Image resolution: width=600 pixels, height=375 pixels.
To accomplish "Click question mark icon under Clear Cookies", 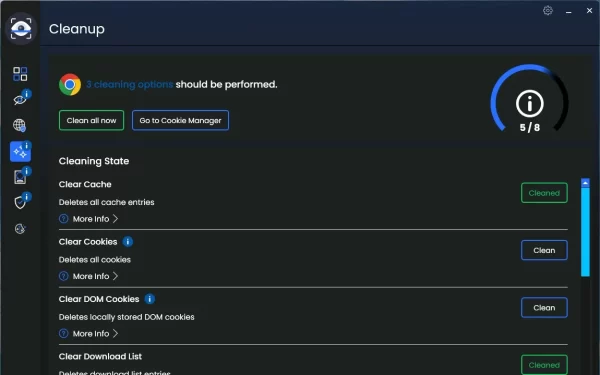I will (64, 276).
